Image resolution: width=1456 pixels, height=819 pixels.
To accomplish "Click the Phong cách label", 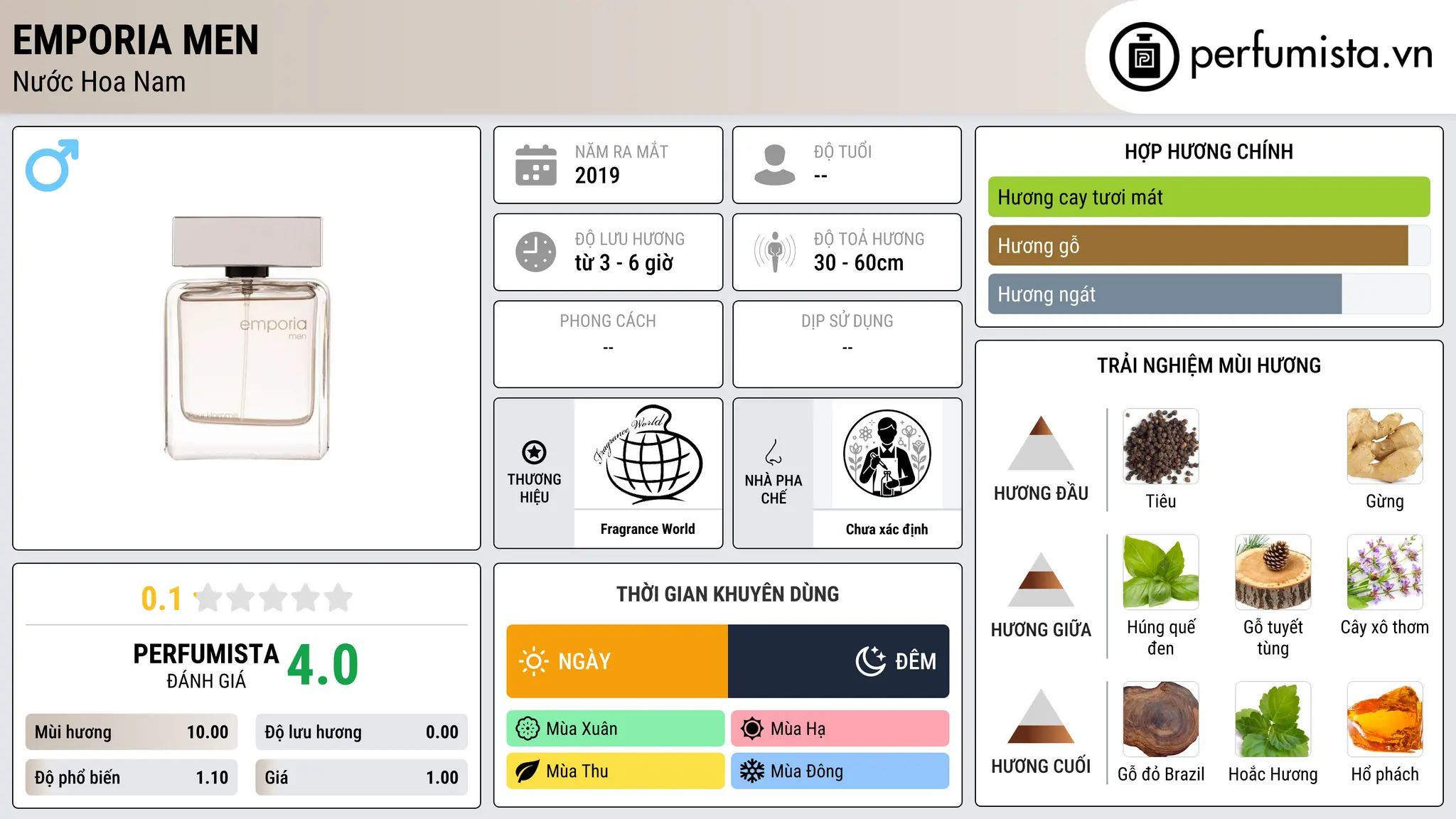I will coord(608,321).
